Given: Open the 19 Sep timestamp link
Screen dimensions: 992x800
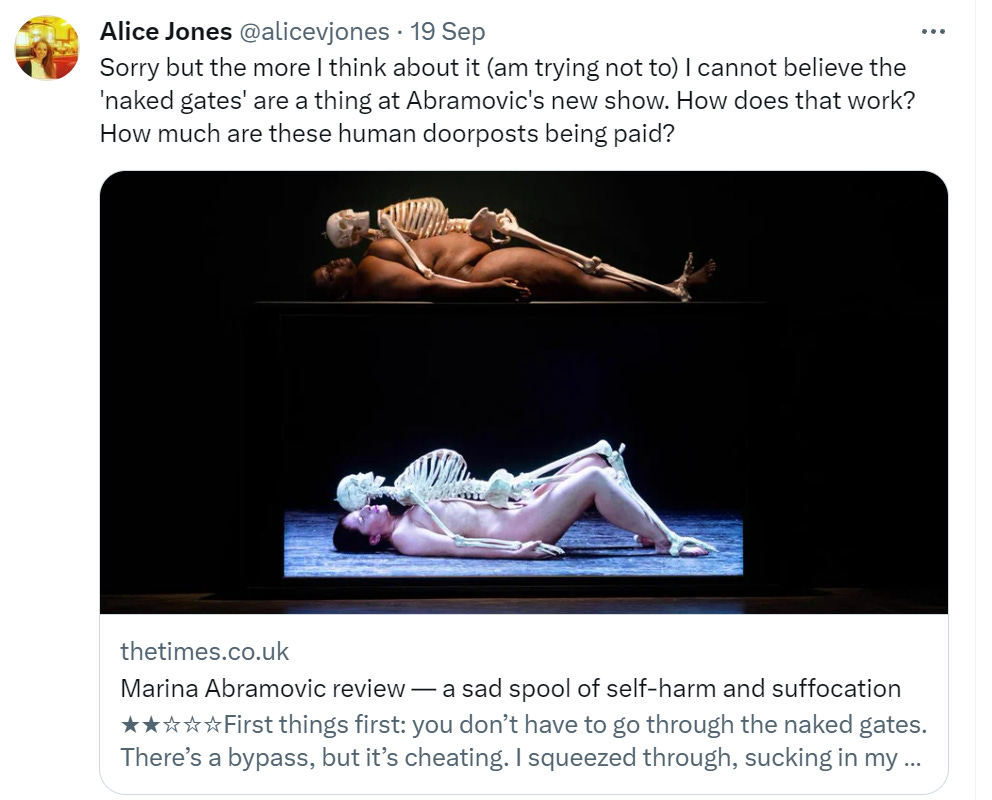Looking at the screenshot, I should [447, 31].
